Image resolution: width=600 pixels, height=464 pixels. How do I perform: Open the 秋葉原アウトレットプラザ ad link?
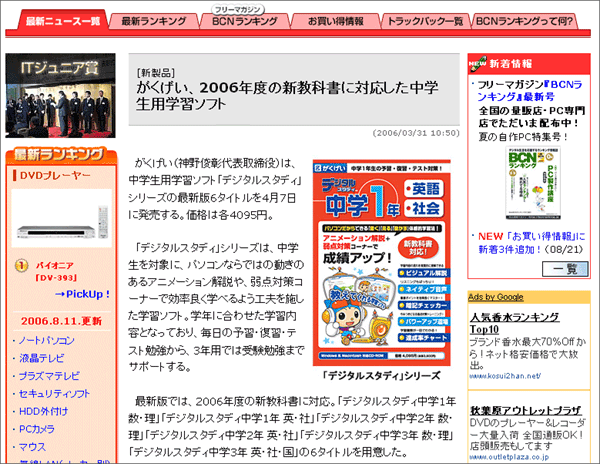click(x=526, y=410)
